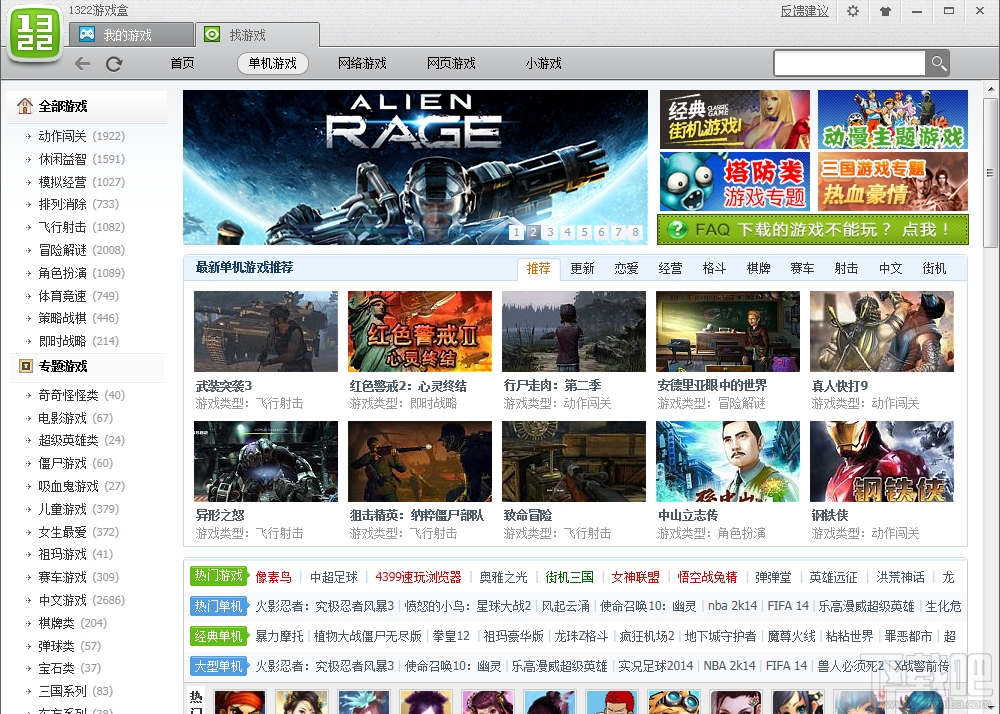The height and width of the screenshot is (714, 1000).
Task: Click the magnifier search icon
Action: click(938, 63)
